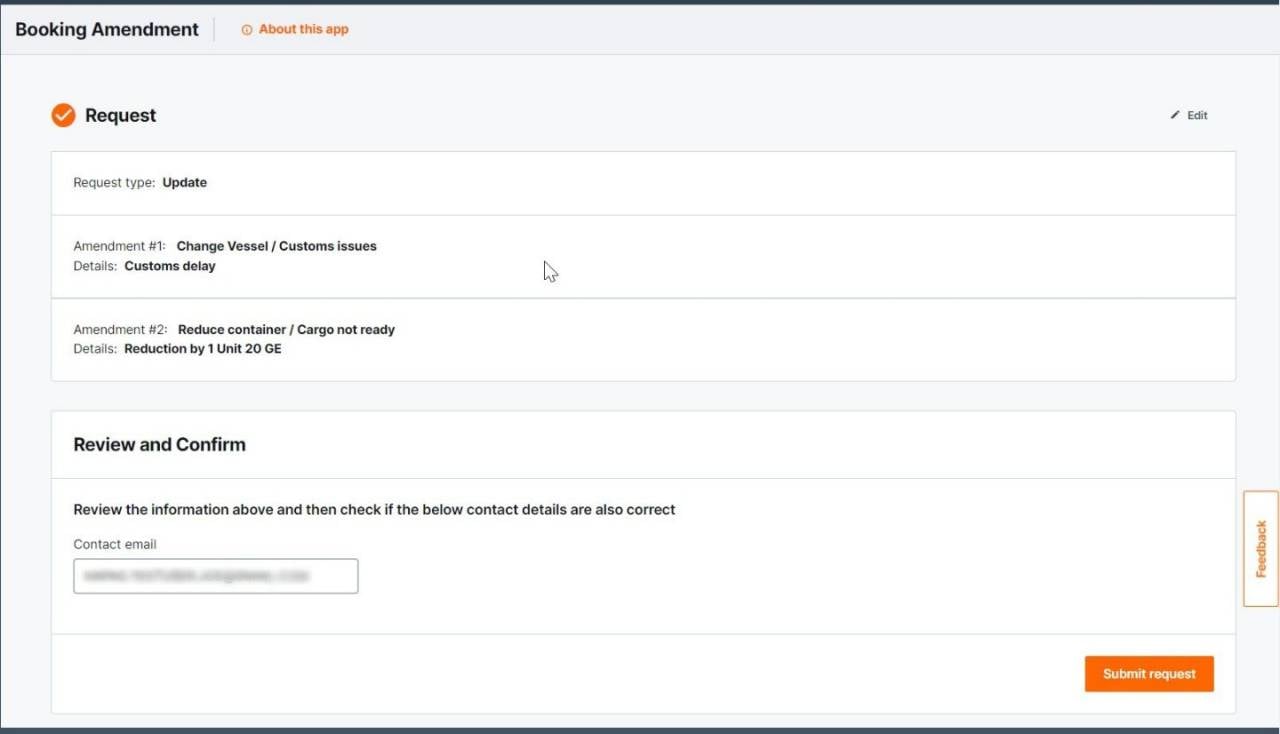Image resolution: width=1280 pixels, height=734 pixels.
Task: Click the Amendment #1 label
Action: click(119, 246)
